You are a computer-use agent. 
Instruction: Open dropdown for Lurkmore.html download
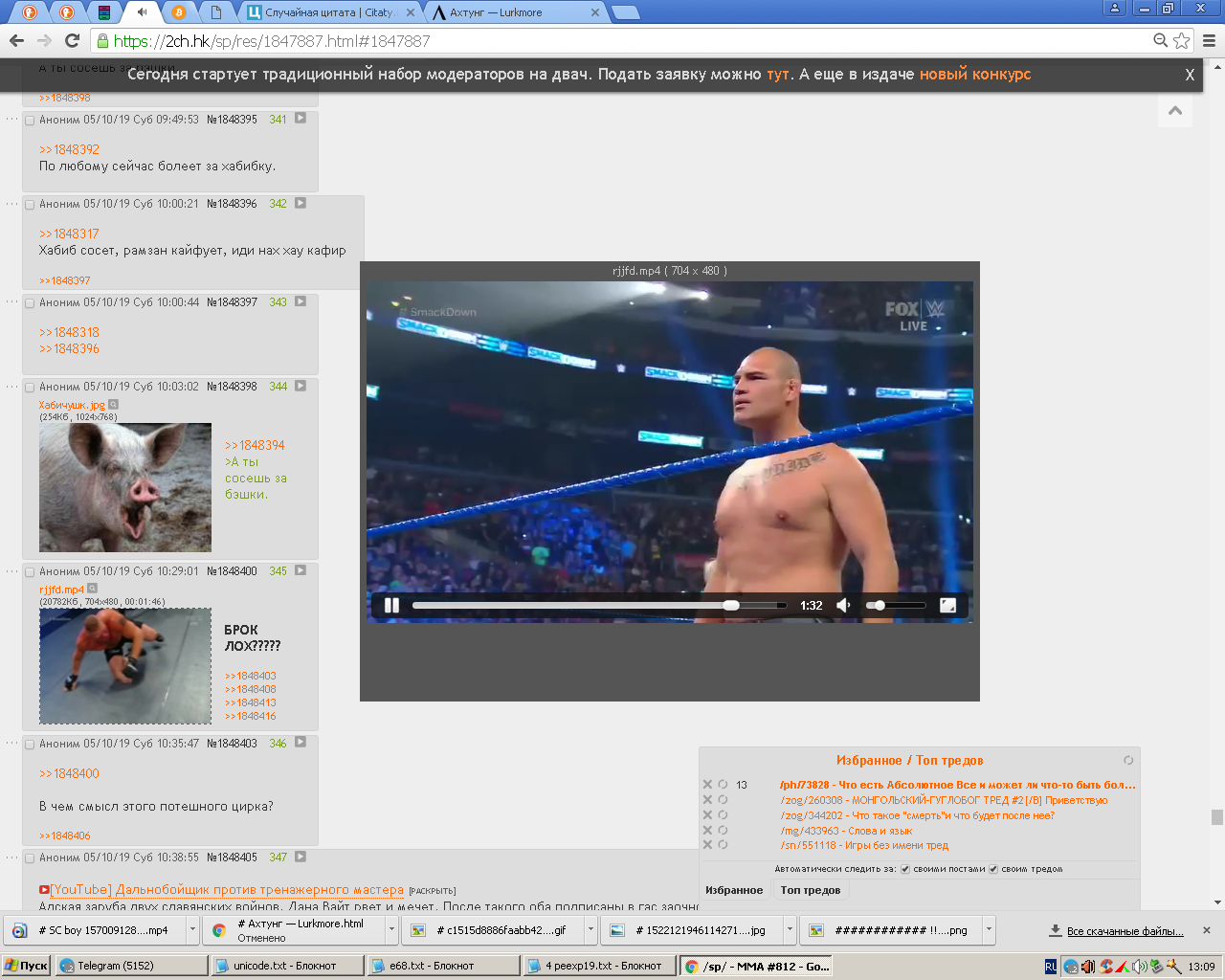pyautogui.click(x=391, y=929)
